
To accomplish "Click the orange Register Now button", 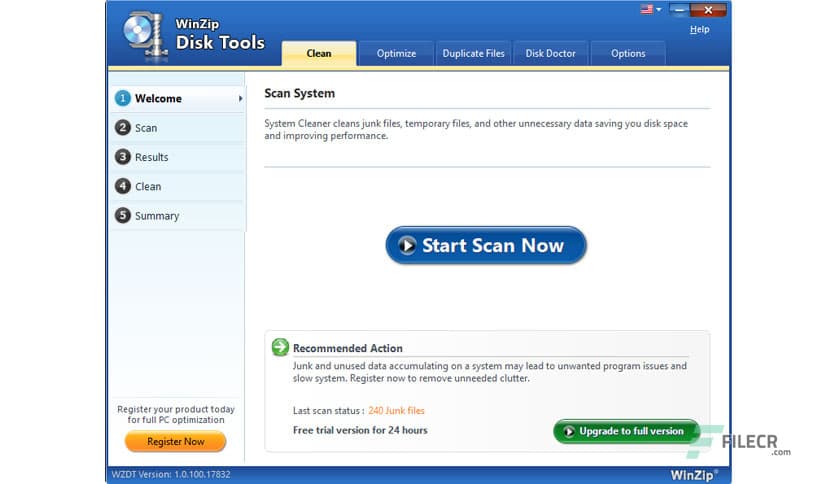I will coord(175,441).
